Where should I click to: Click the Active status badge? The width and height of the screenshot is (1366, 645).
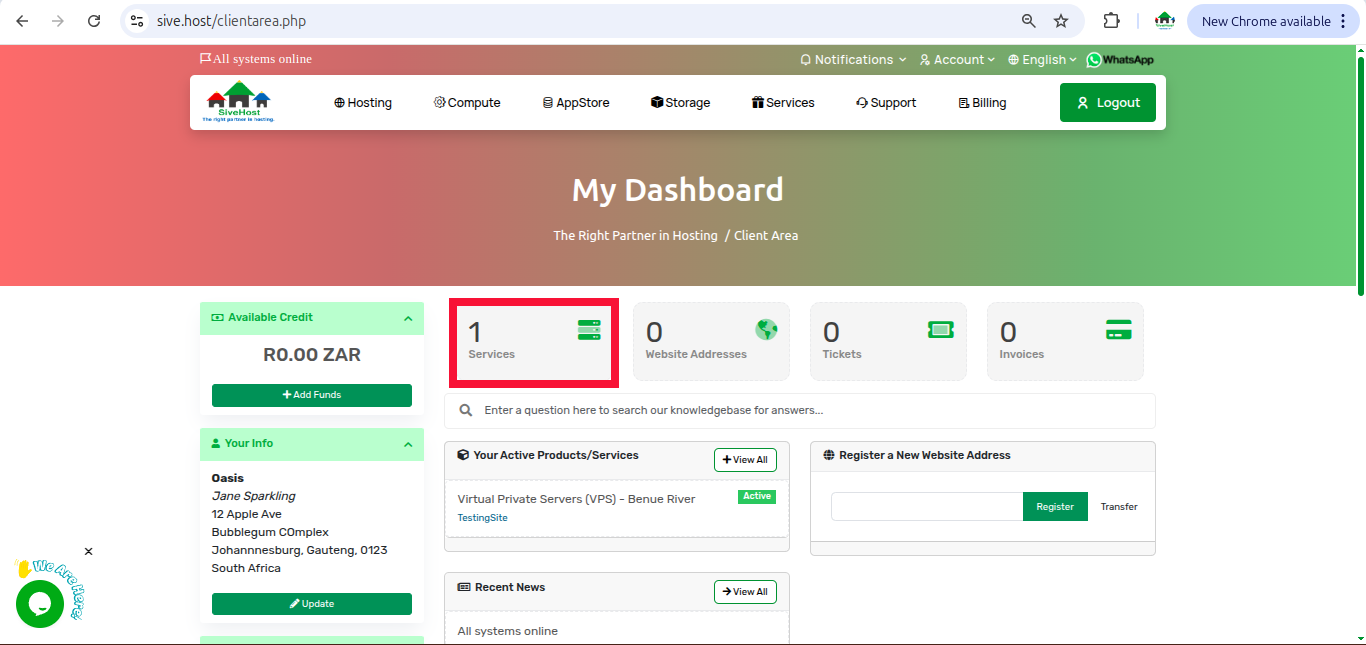[757, 496]
